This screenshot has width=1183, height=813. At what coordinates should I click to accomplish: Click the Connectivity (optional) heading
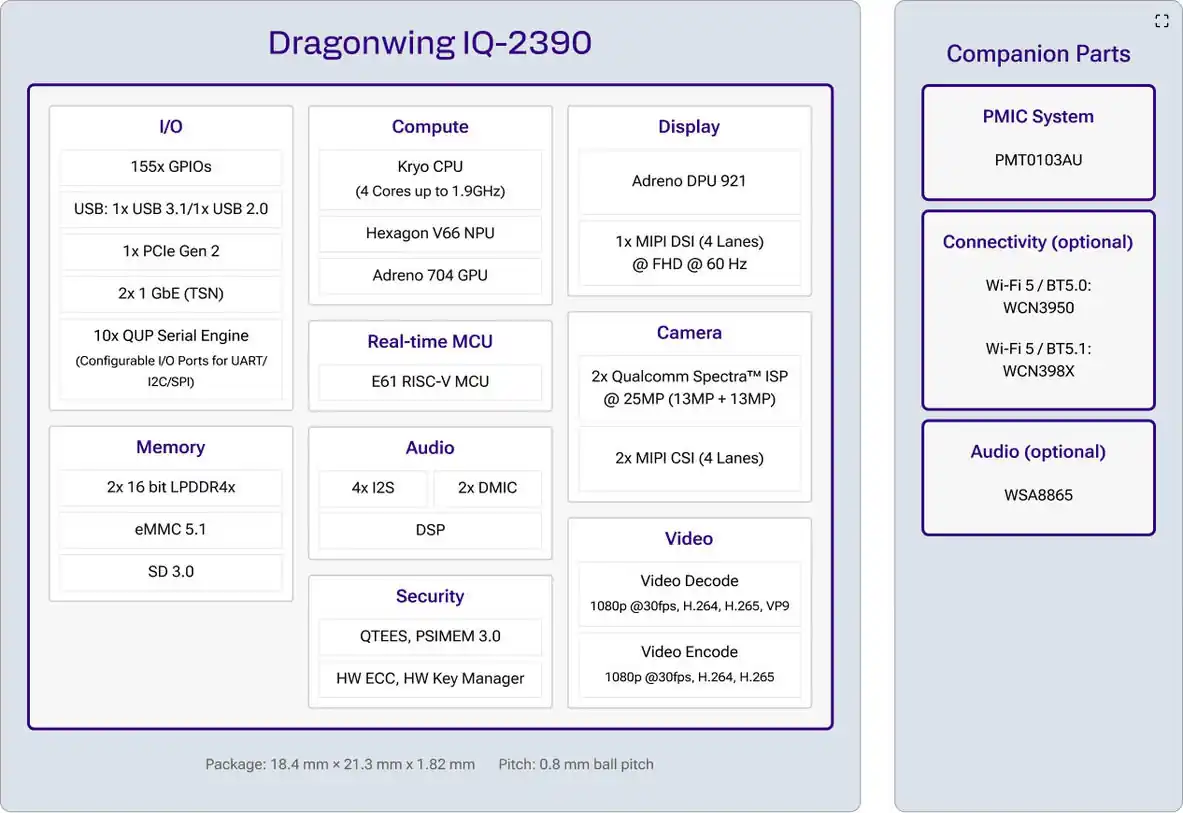pos(1038,242)
